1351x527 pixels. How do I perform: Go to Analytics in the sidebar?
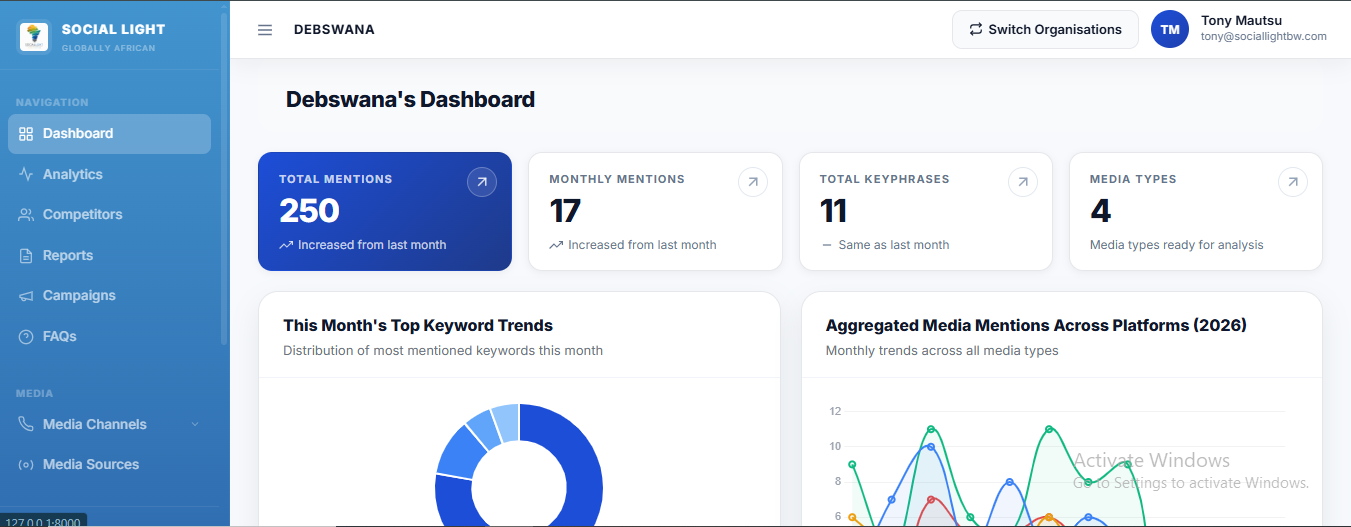tap(109, 174)
